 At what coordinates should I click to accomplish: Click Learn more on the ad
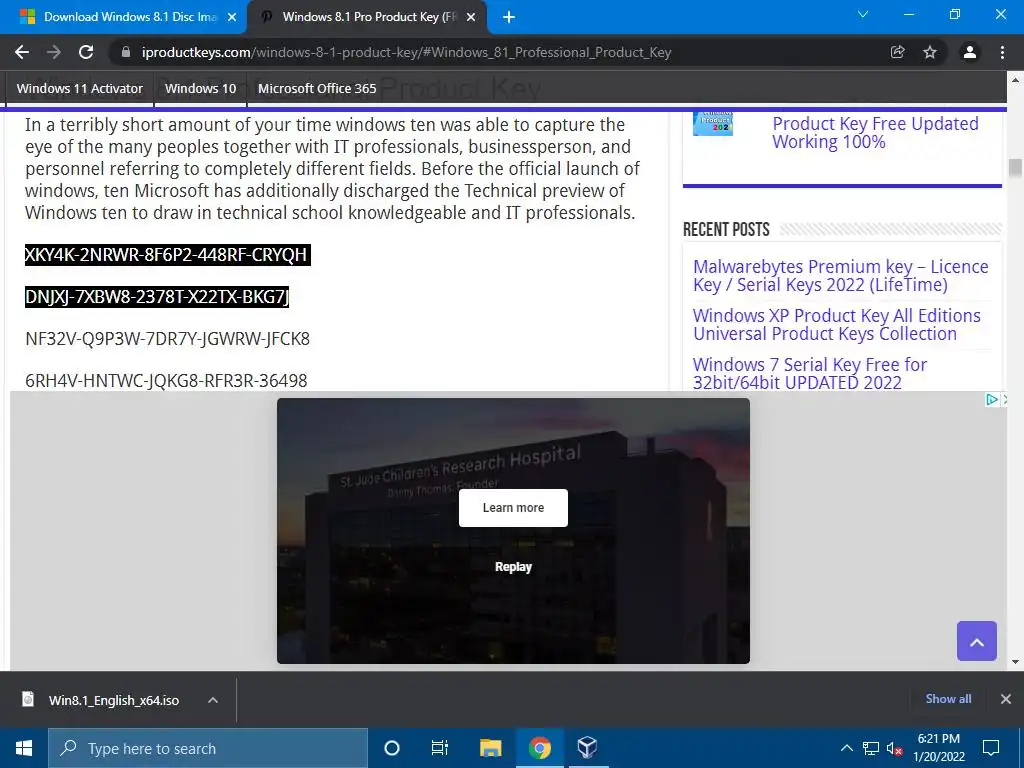[x=513, y=508]
